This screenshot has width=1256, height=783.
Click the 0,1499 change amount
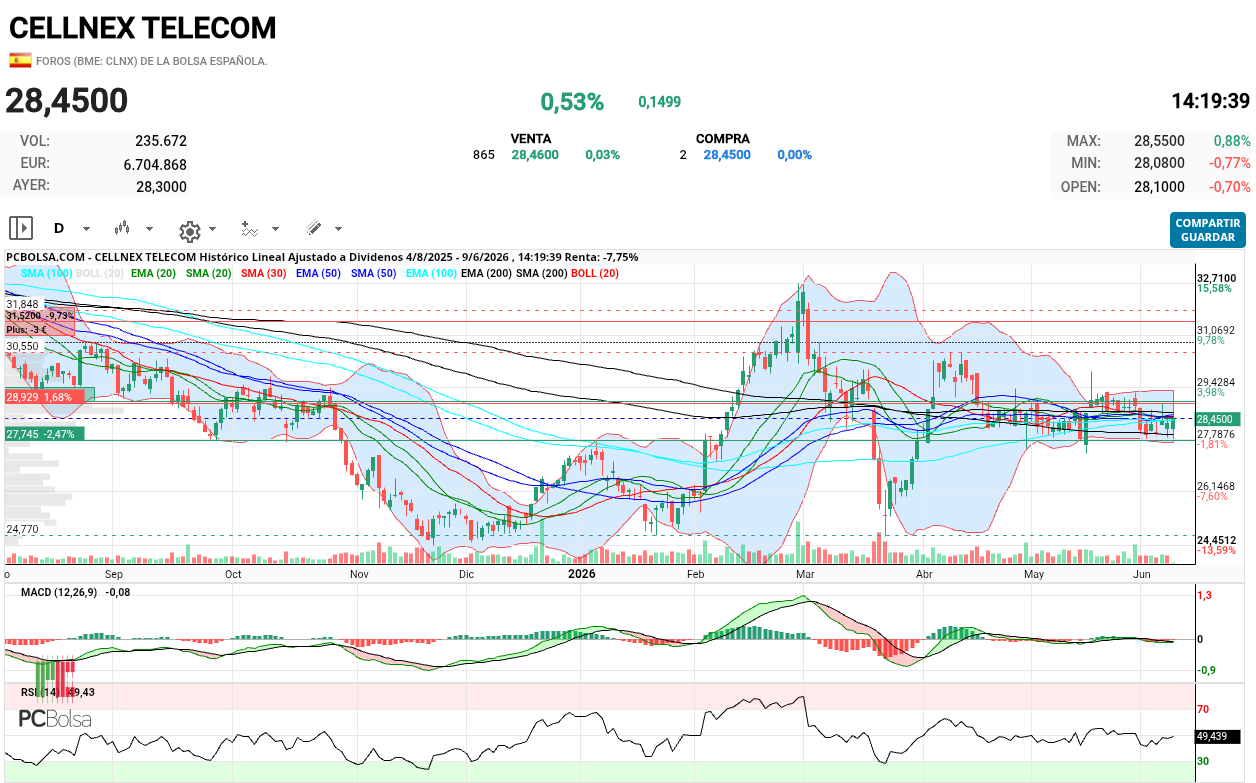(x=659, y=102)
